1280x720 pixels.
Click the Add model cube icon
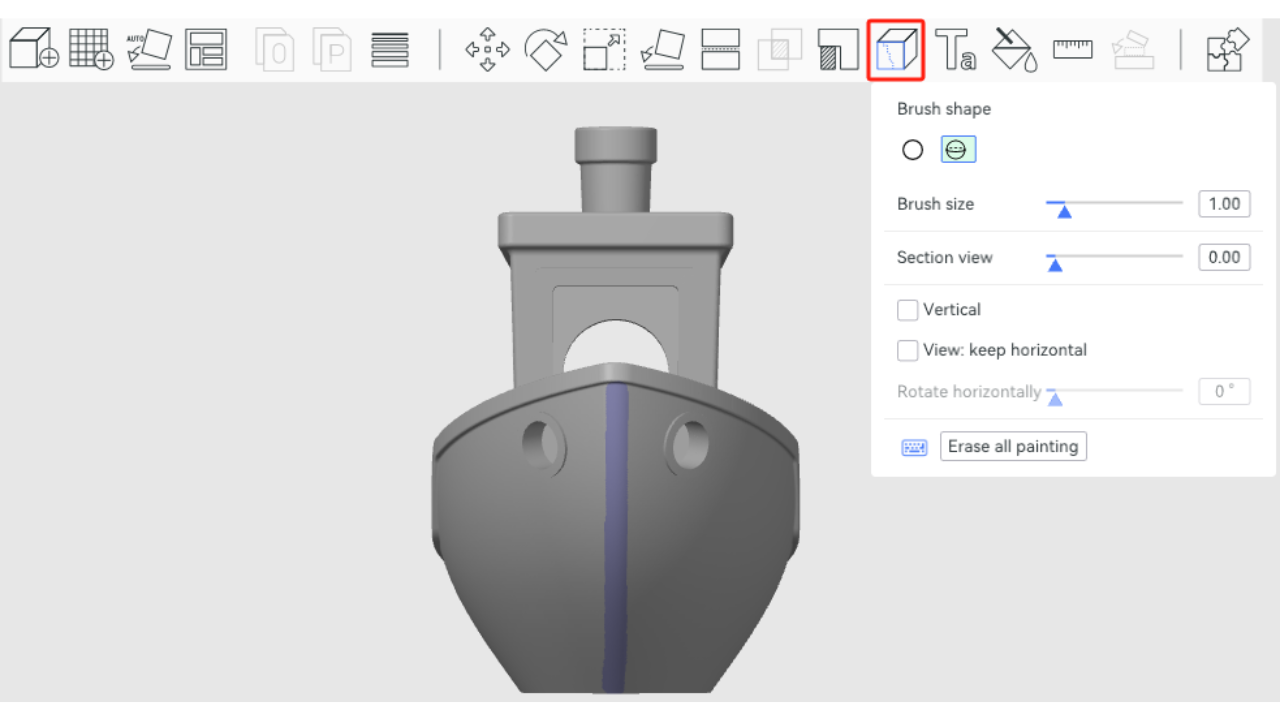click(x=33, y=49)
